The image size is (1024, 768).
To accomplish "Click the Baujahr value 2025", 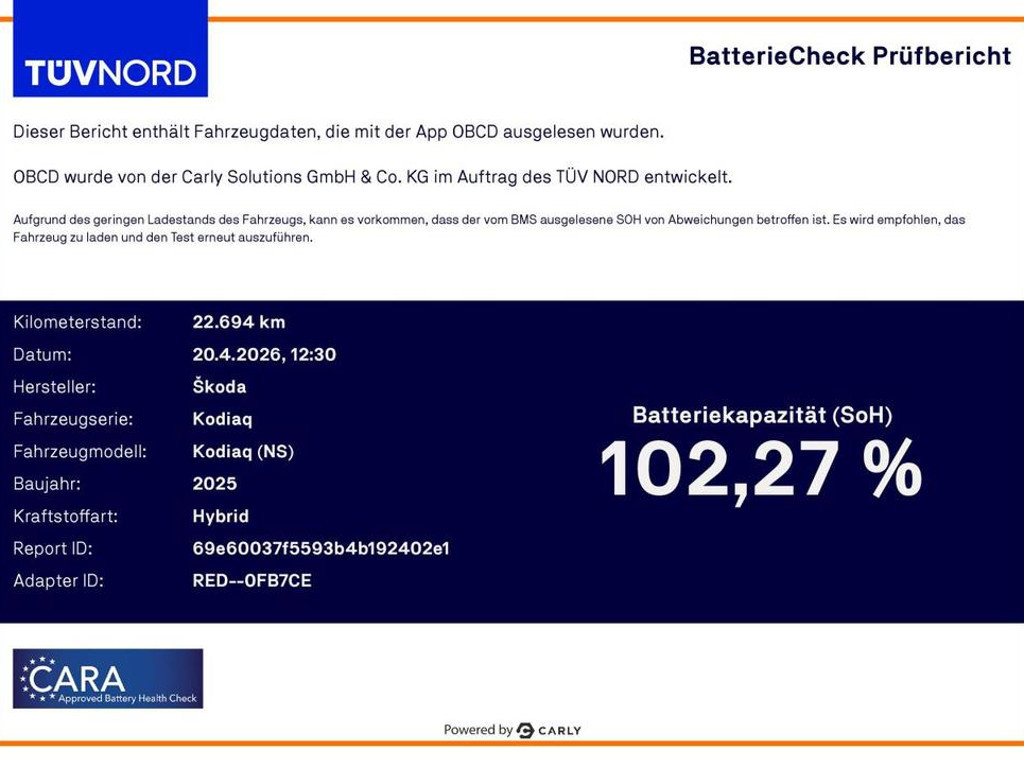I will pos(214,484).
